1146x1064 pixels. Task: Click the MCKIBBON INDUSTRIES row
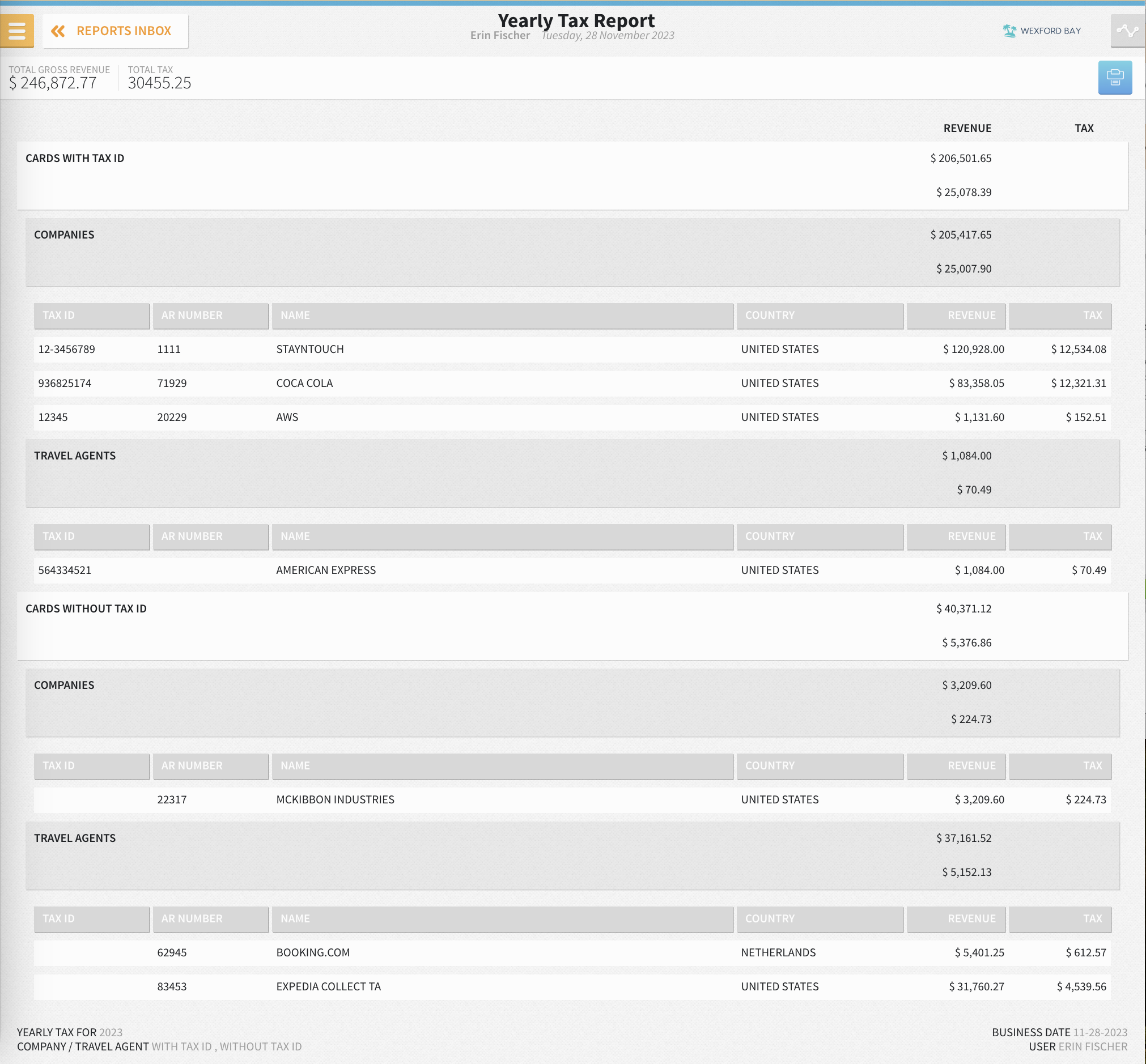click(x=335, y=800)
